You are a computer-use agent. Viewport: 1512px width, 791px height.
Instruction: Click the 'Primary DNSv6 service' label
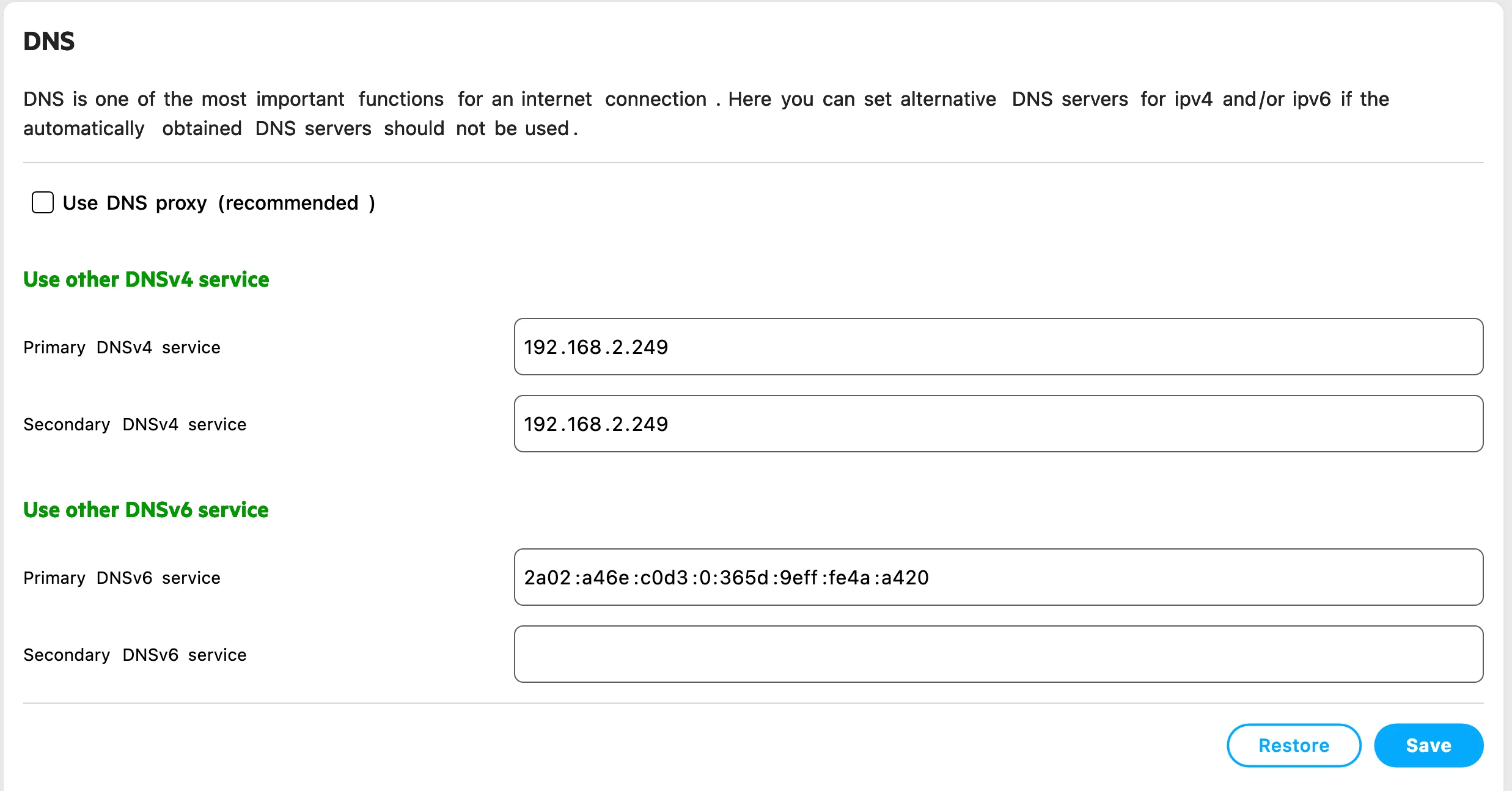click(x=122, y=578)
